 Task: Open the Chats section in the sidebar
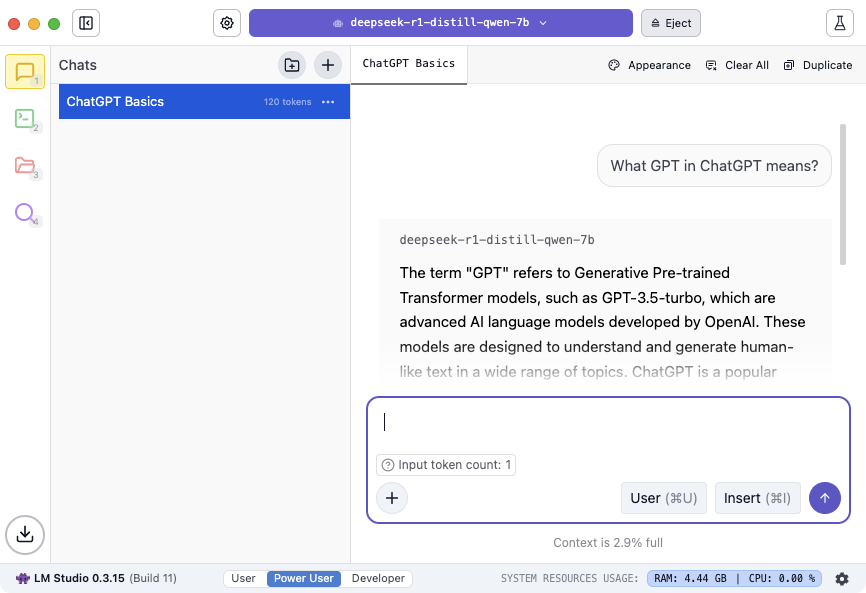click(x=25, y=72)
